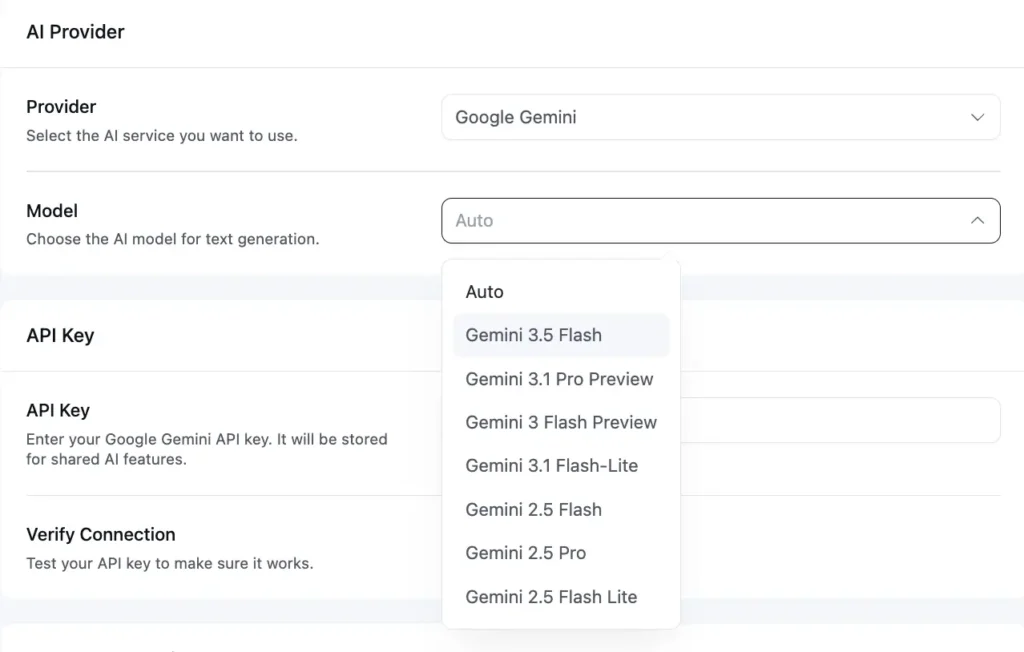This screenshot has height=652, width=1024.
Task: Choose Gemini 2.5 Flash Lite option
Action: click(561, 596)
